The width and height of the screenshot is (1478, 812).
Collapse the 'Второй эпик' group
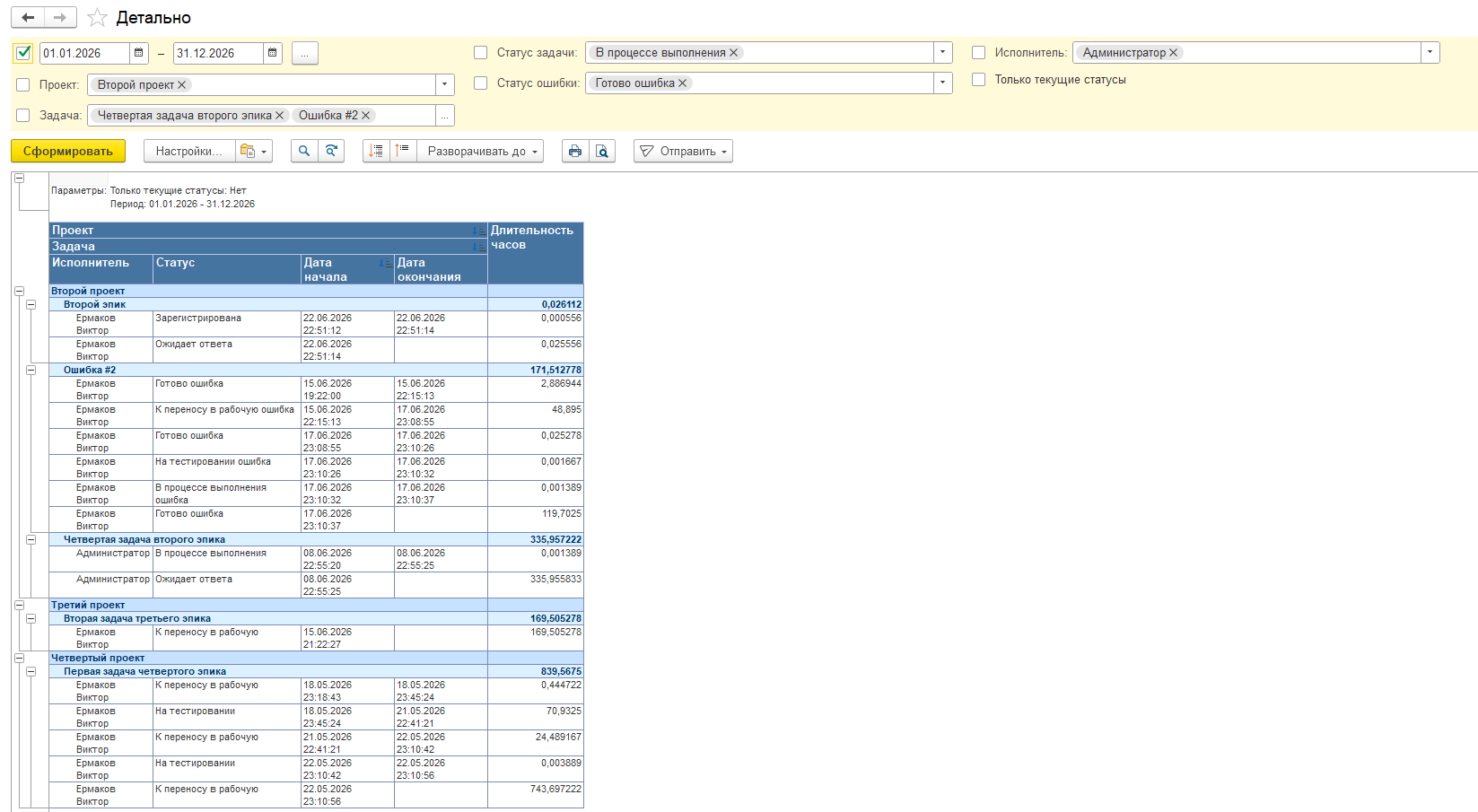[31, 304]
